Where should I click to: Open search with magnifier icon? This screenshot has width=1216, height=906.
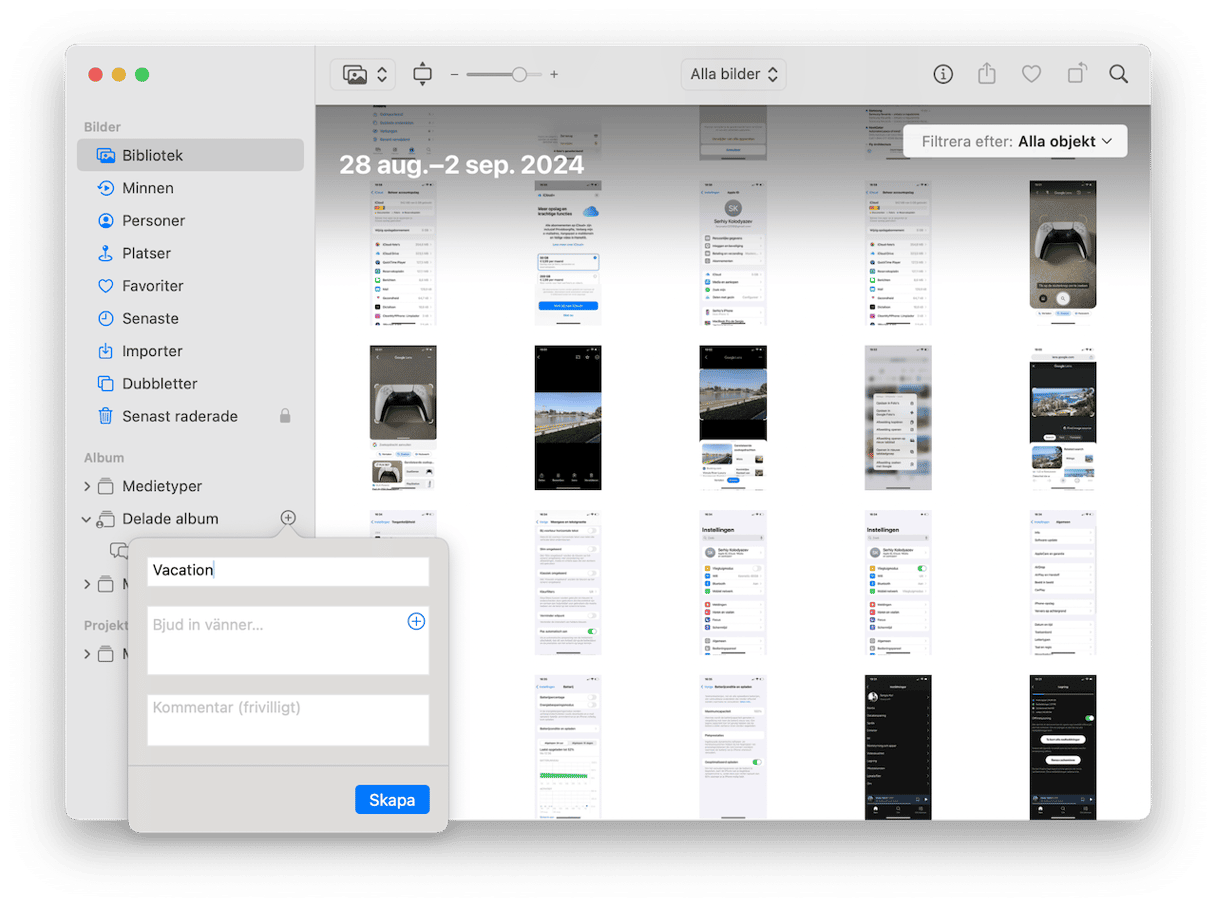[1119, 74]
